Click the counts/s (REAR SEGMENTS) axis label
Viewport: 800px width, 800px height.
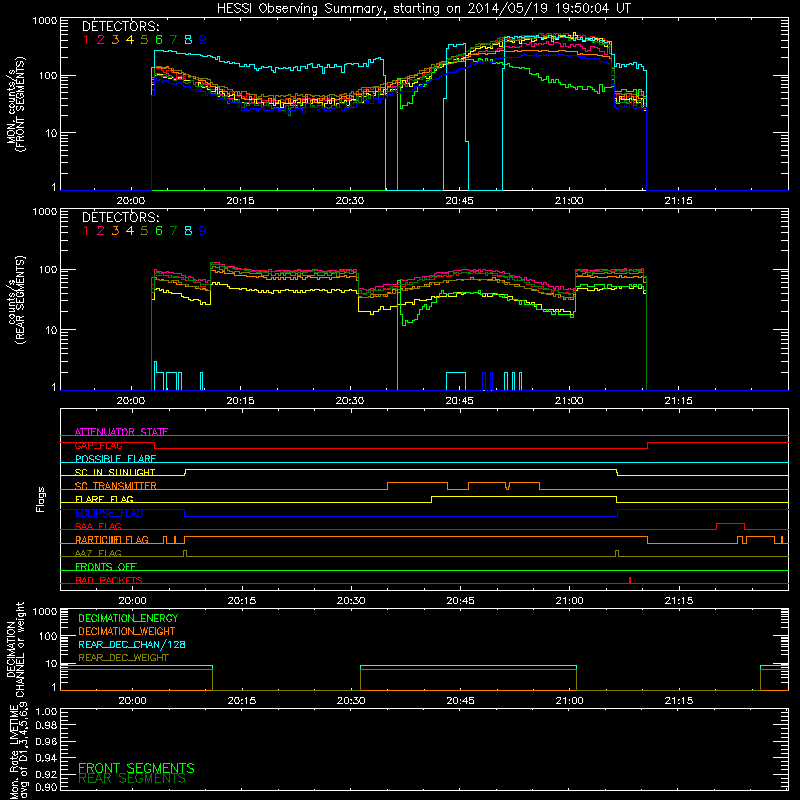pos(16,300)
